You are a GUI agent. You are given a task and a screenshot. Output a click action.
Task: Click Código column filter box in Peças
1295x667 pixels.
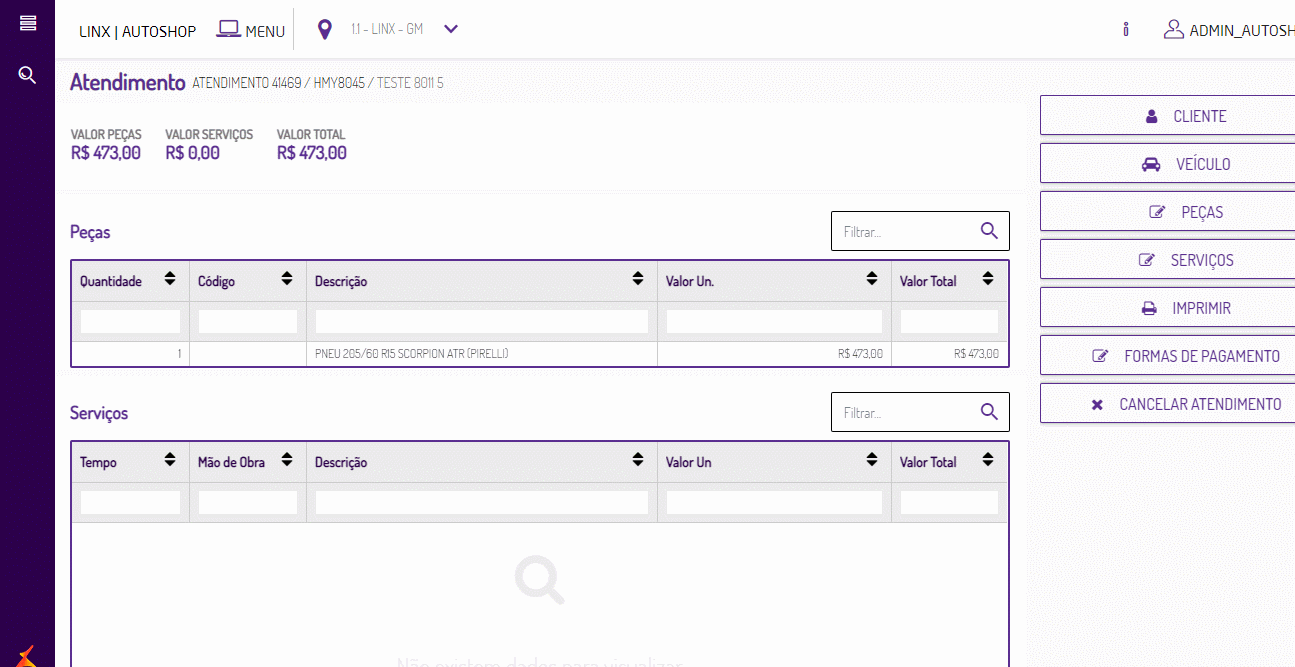248,321
